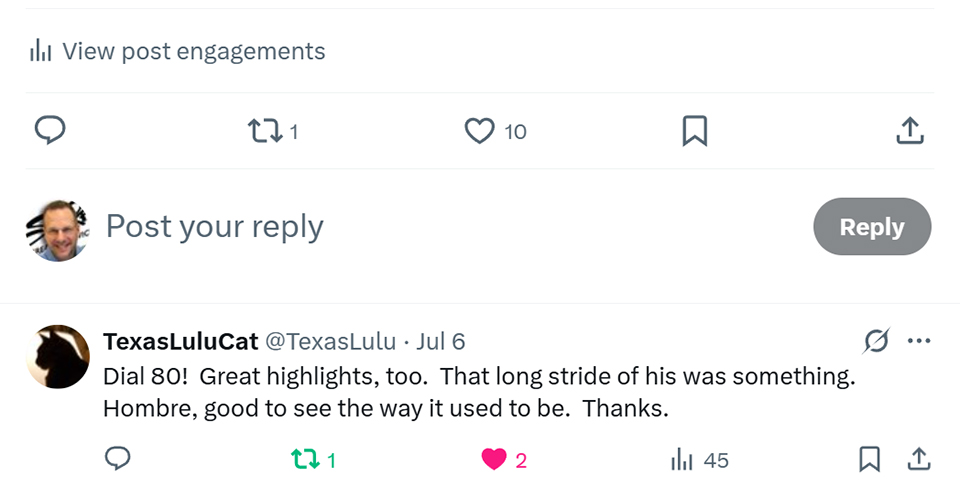The height and width of the screenshot is (498, 960).
Task: Click the reply icon on the main post
Action: [50, 131]
